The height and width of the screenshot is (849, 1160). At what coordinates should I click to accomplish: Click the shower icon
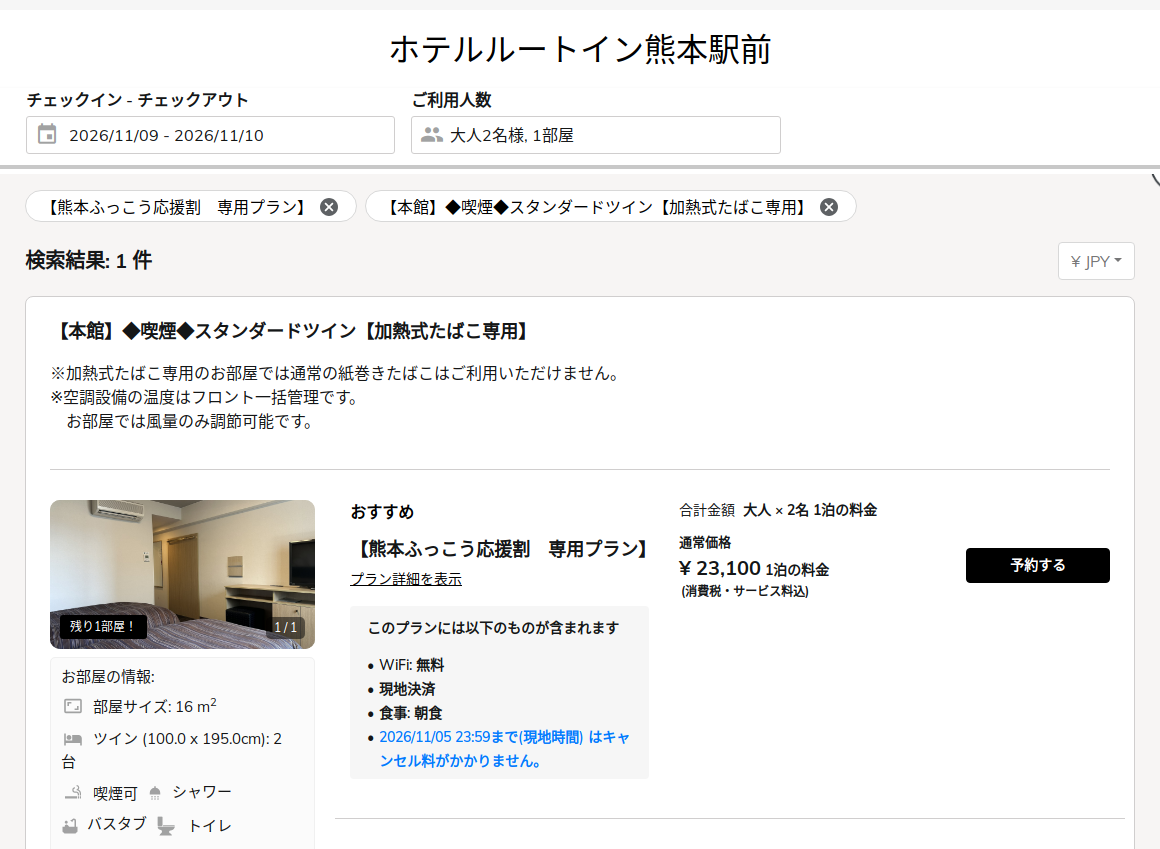click(x=155, y=793)
